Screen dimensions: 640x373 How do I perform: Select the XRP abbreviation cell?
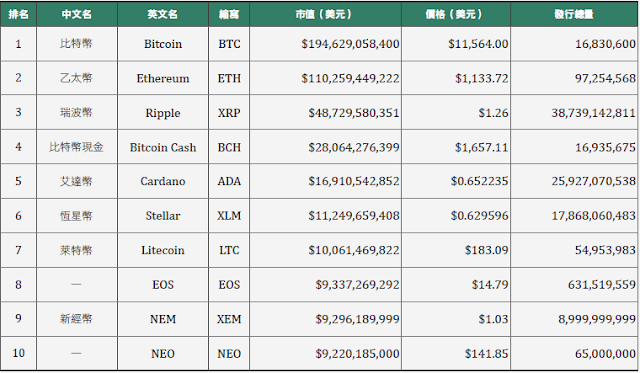pos(229,113)
